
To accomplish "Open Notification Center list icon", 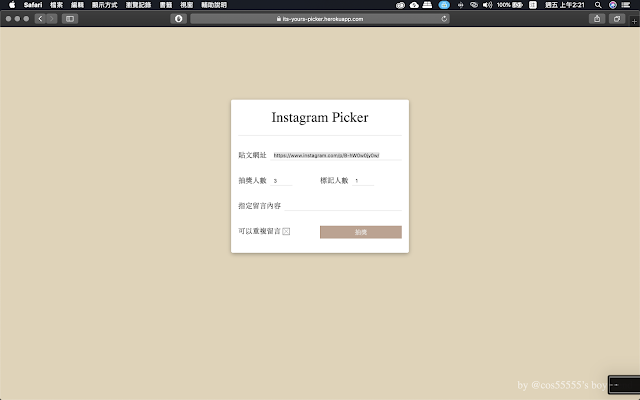I will 626,5.
